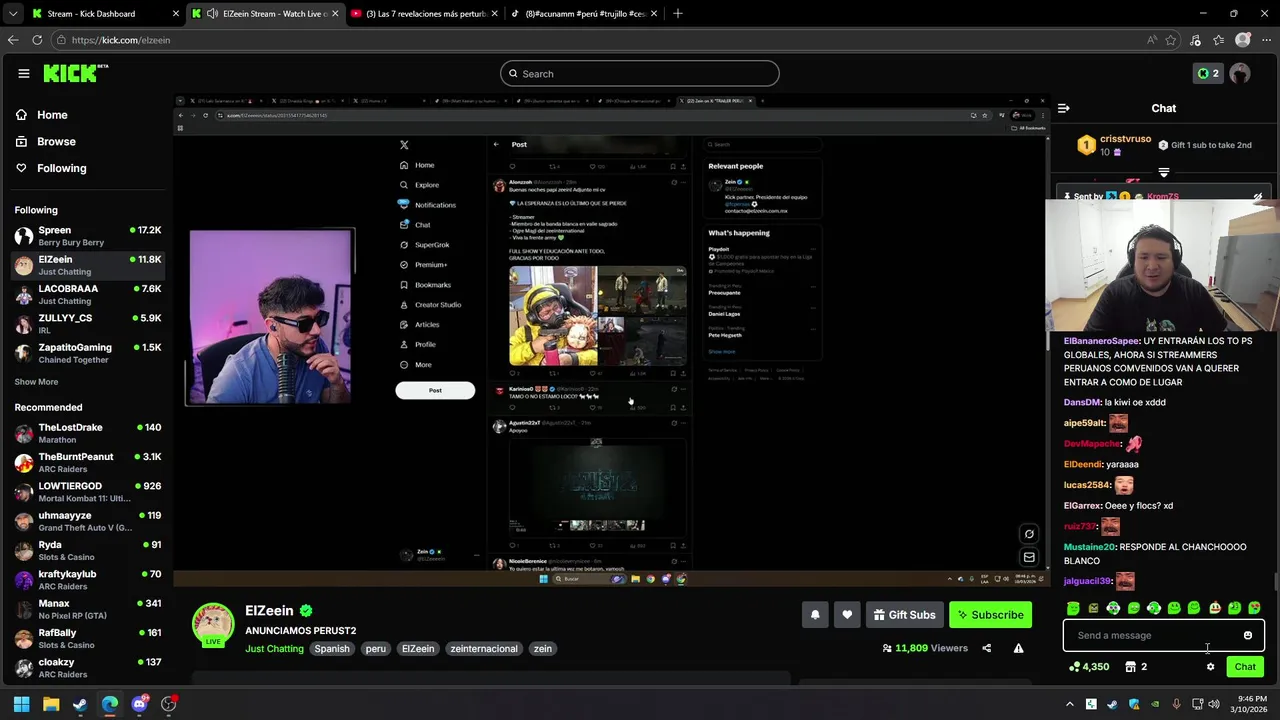Image resolution: width=1280 pixels, height=720 pixels.
Task: Open the hamburger sidebar menu
Action: (x=23, y=73)
